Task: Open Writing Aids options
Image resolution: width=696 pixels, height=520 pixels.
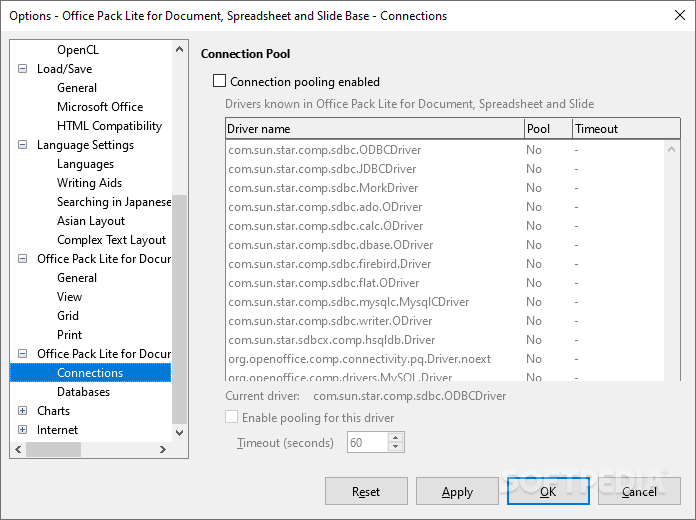Action: tap(89, 183)
